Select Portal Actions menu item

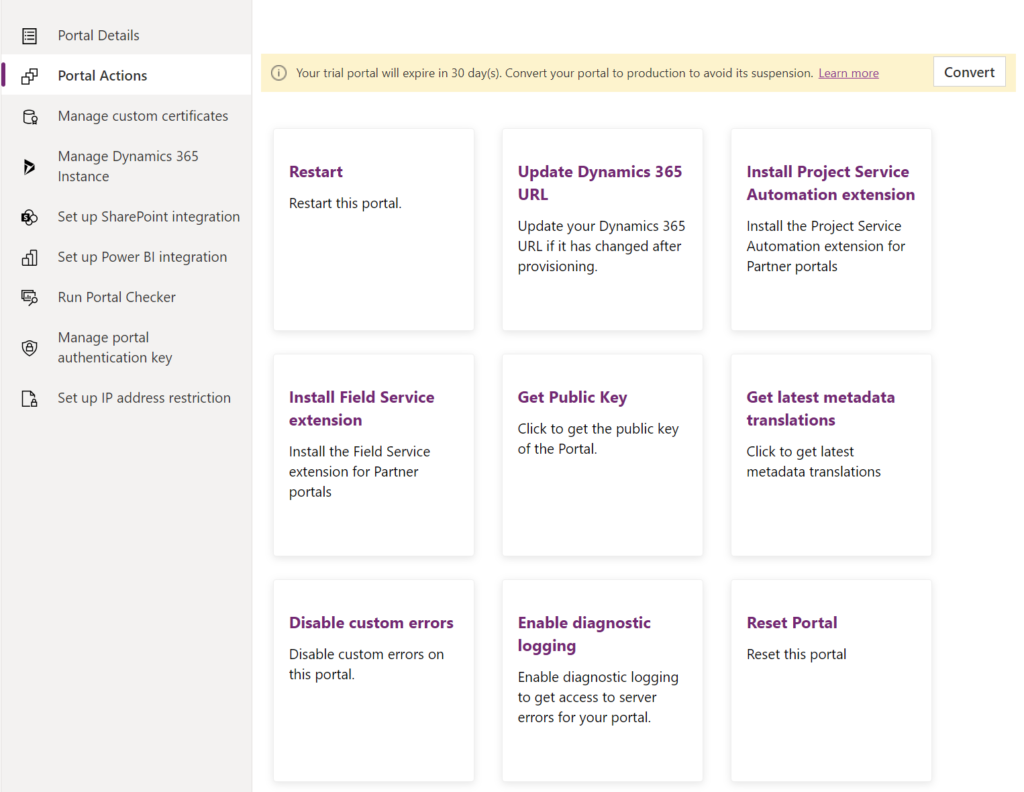[126, 76]
